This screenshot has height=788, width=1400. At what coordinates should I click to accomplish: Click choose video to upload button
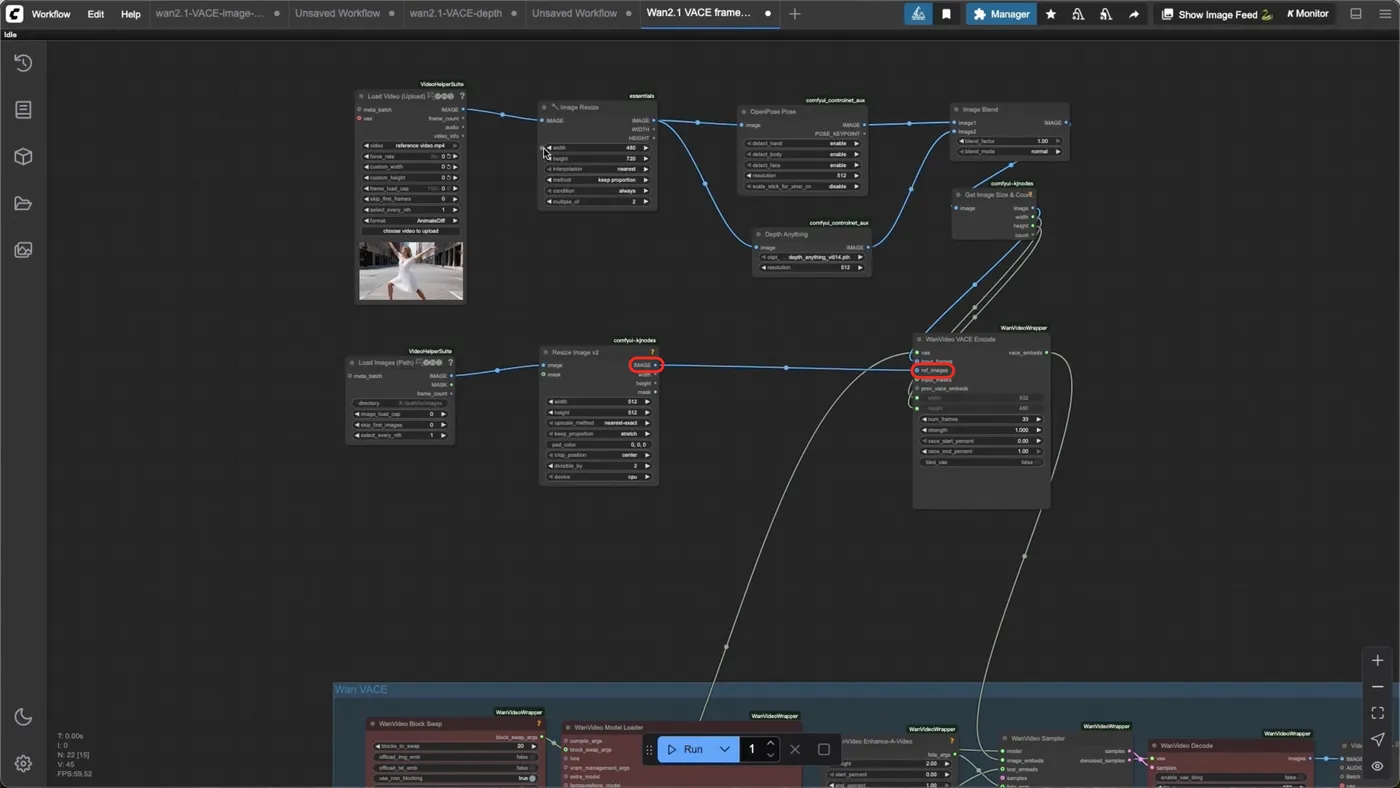tap(410, 231)
